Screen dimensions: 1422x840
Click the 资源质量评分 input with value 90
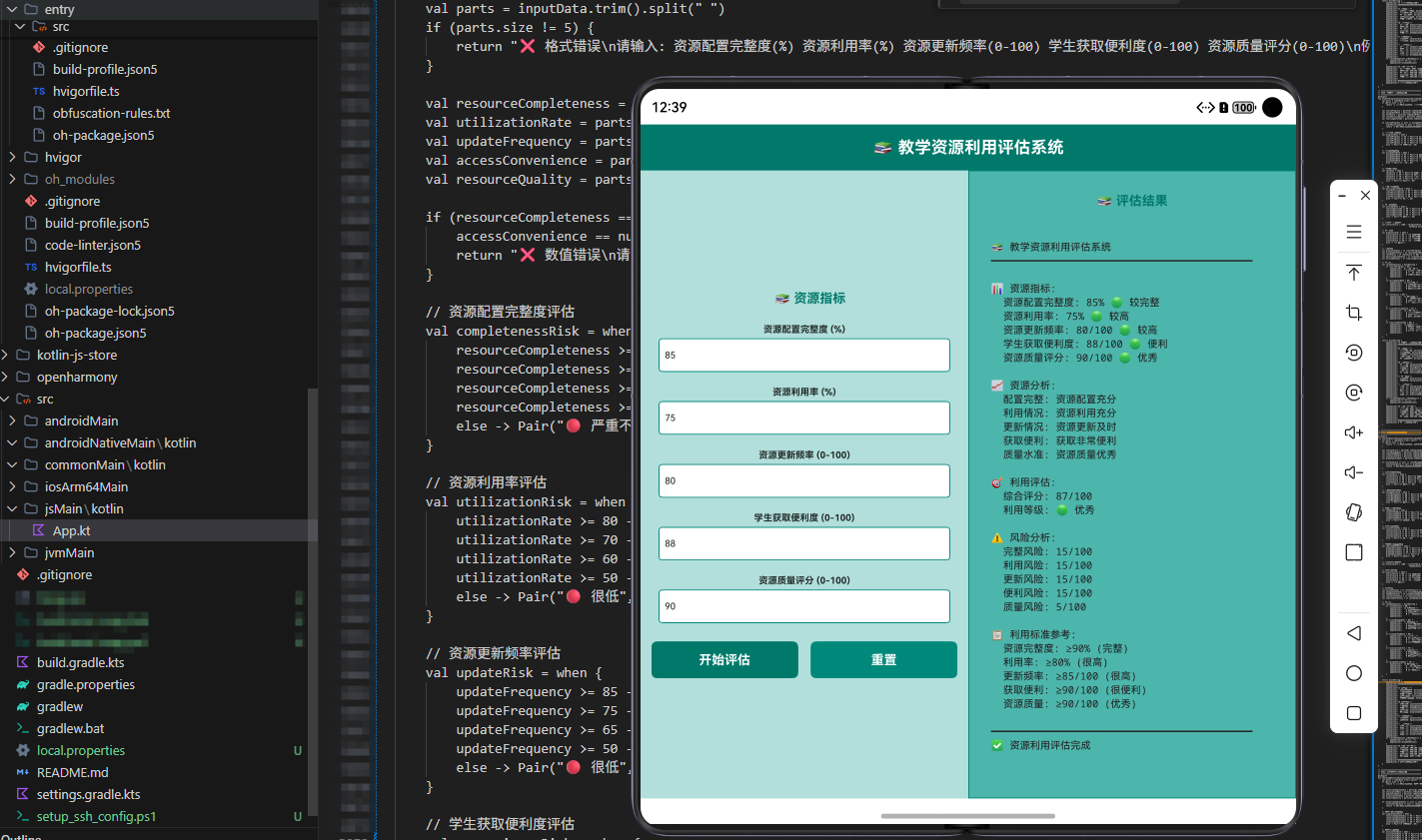click(804, 606)
